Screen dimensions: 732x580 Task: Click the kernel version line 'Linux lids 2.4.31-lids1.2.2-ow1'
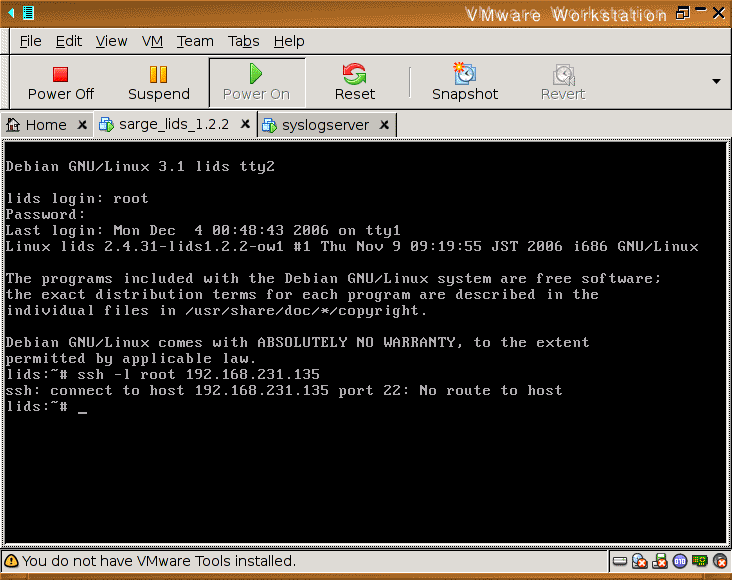click(x=352, y=246)
